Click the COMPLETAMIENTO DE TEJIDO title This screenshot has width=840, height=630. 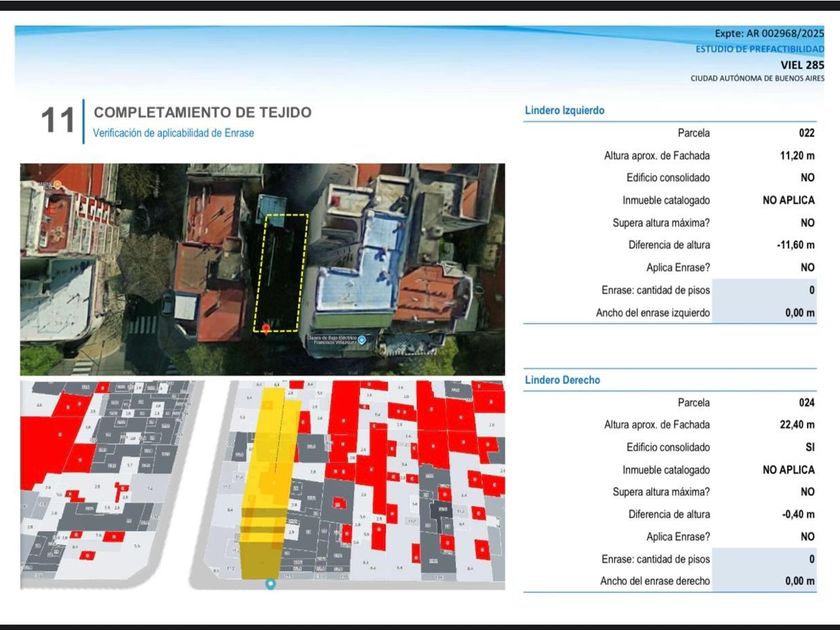(202, 113)
